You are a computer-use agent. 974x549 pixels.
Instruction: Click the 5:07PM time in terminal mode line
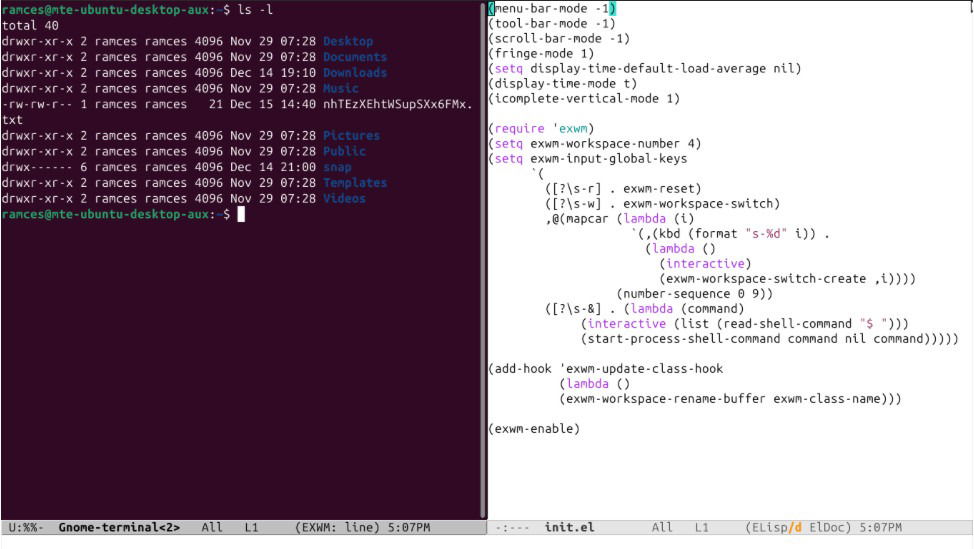pyautogui.click(x=409, y=527)
